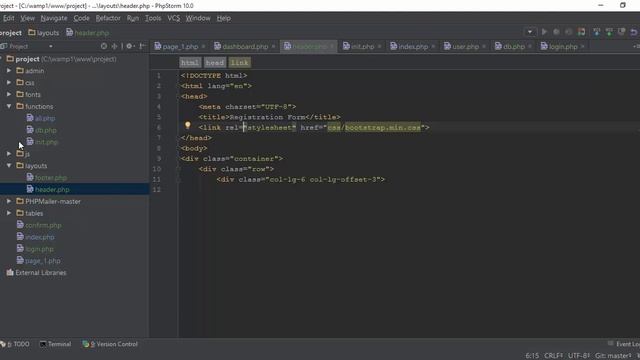Click the Git: master branch widget

coord(613,356)
